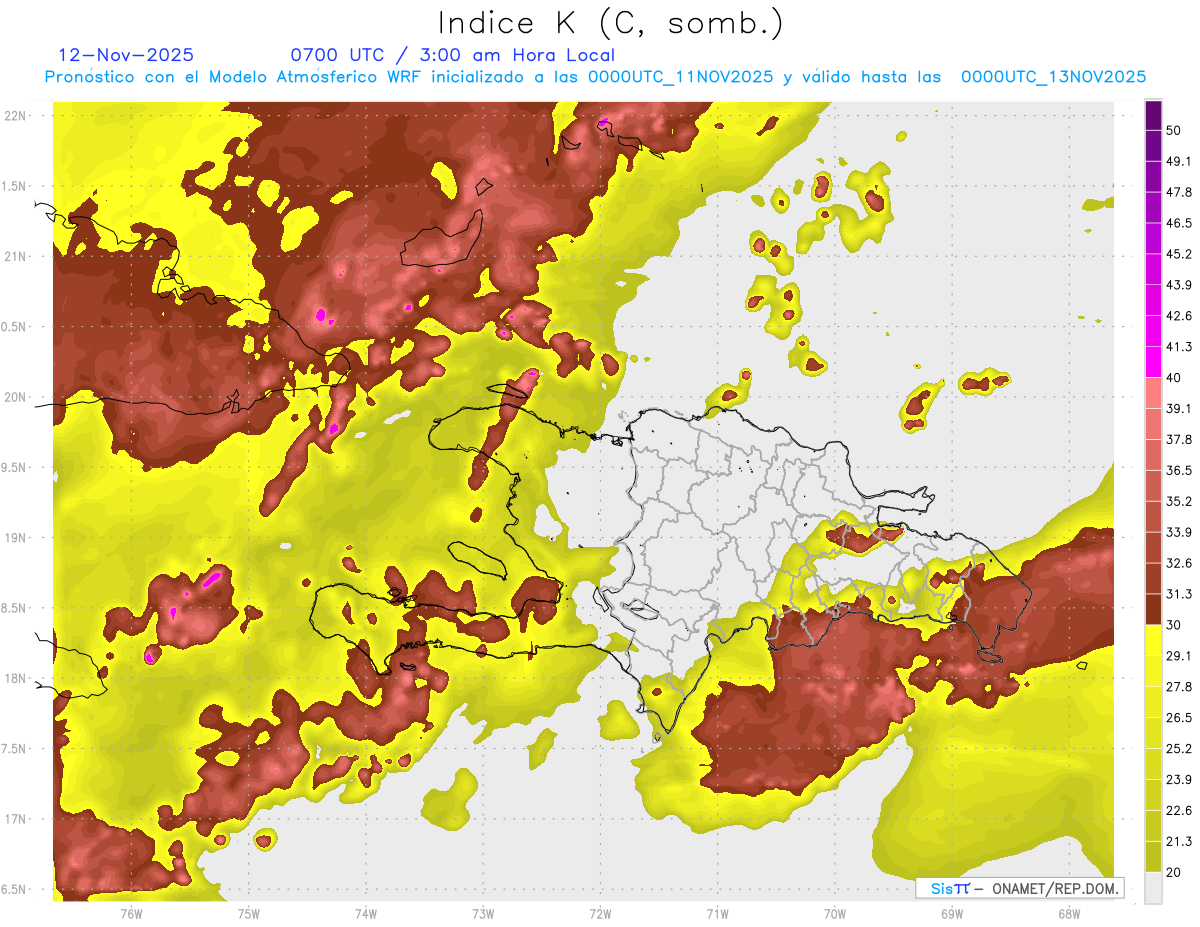Click the colorbar value "25.2"
Image resolution: width=1200 pixels, height=927 pixels.
tap(1179, 748)
